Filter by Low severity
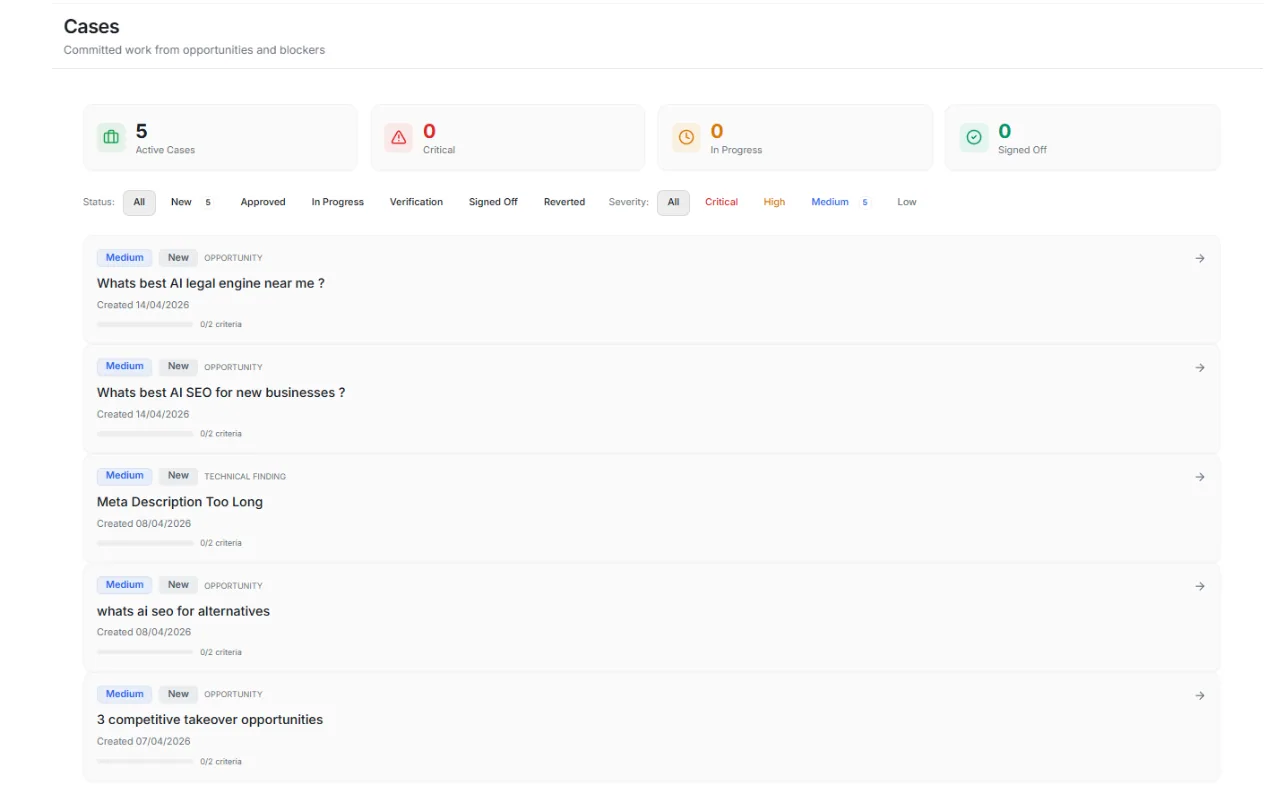The height and width of the screenshot is (800, 1280). pos(907,202)
